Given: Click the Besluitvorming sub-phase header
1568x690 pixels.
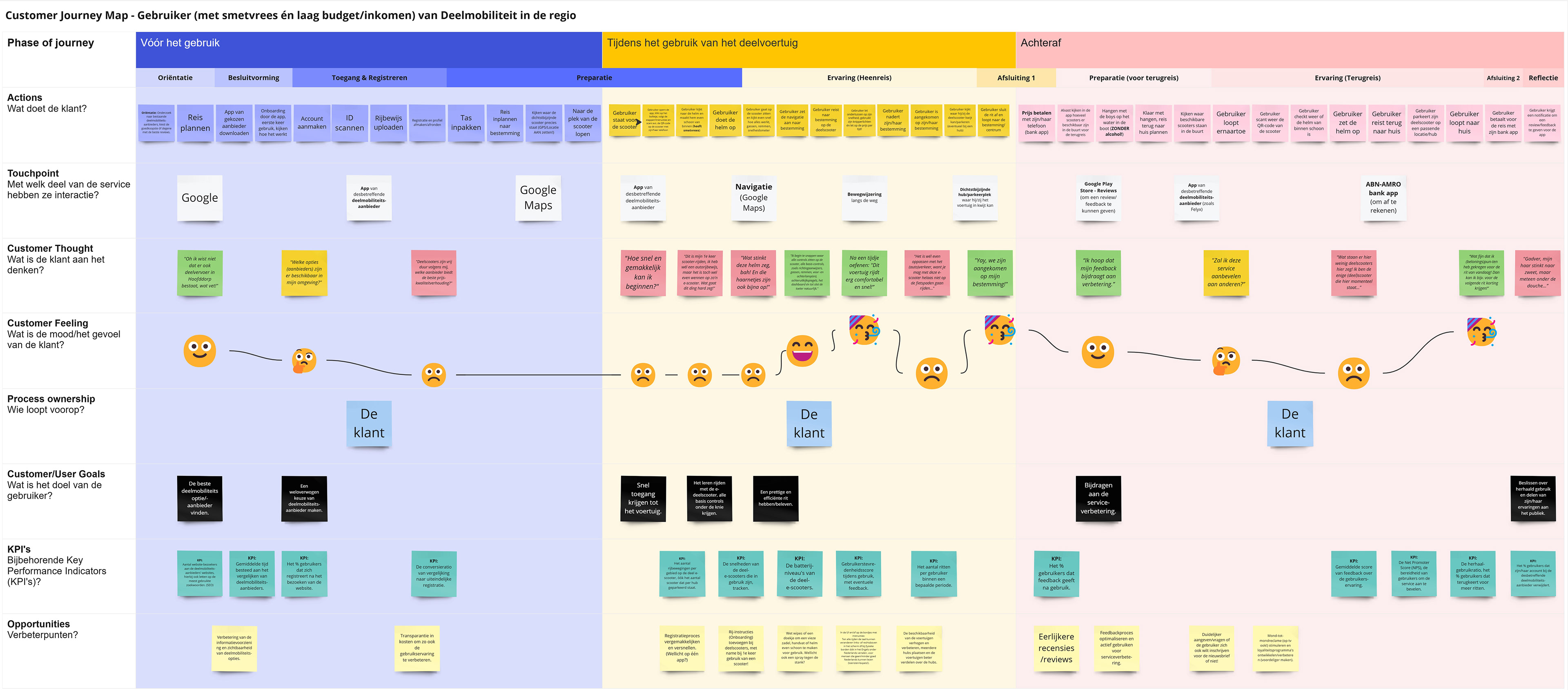Looking at the screenshot, I should click(x=253, y=78).
